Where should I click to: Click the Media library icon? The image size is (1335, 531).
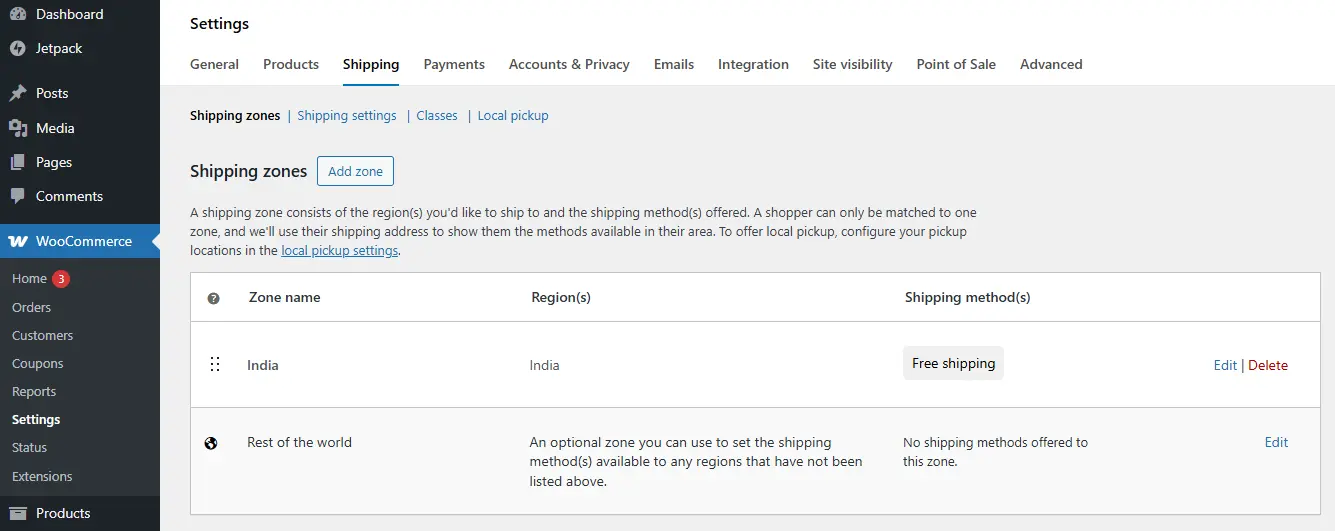[18, 128]
